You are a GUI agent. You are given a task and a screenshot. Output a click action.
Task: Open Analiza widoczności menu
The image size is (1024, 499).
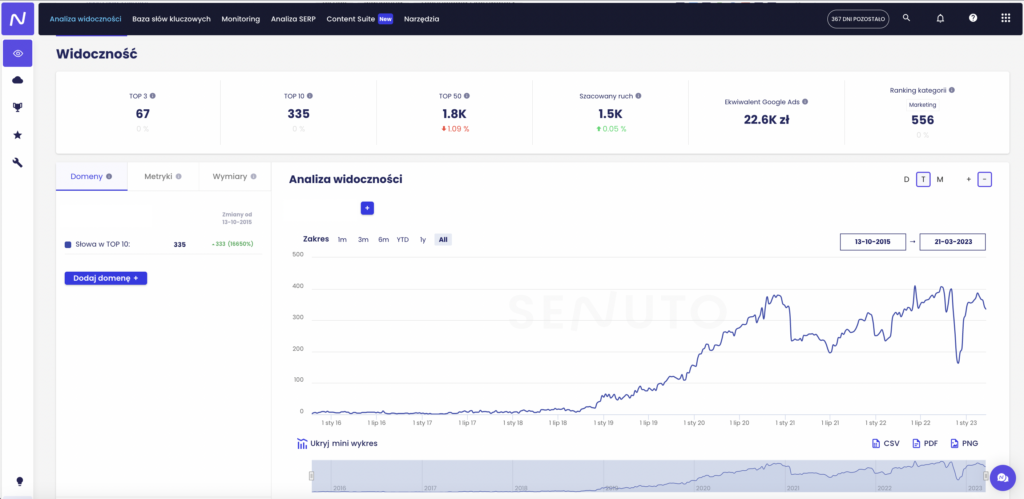click(86, 19)
